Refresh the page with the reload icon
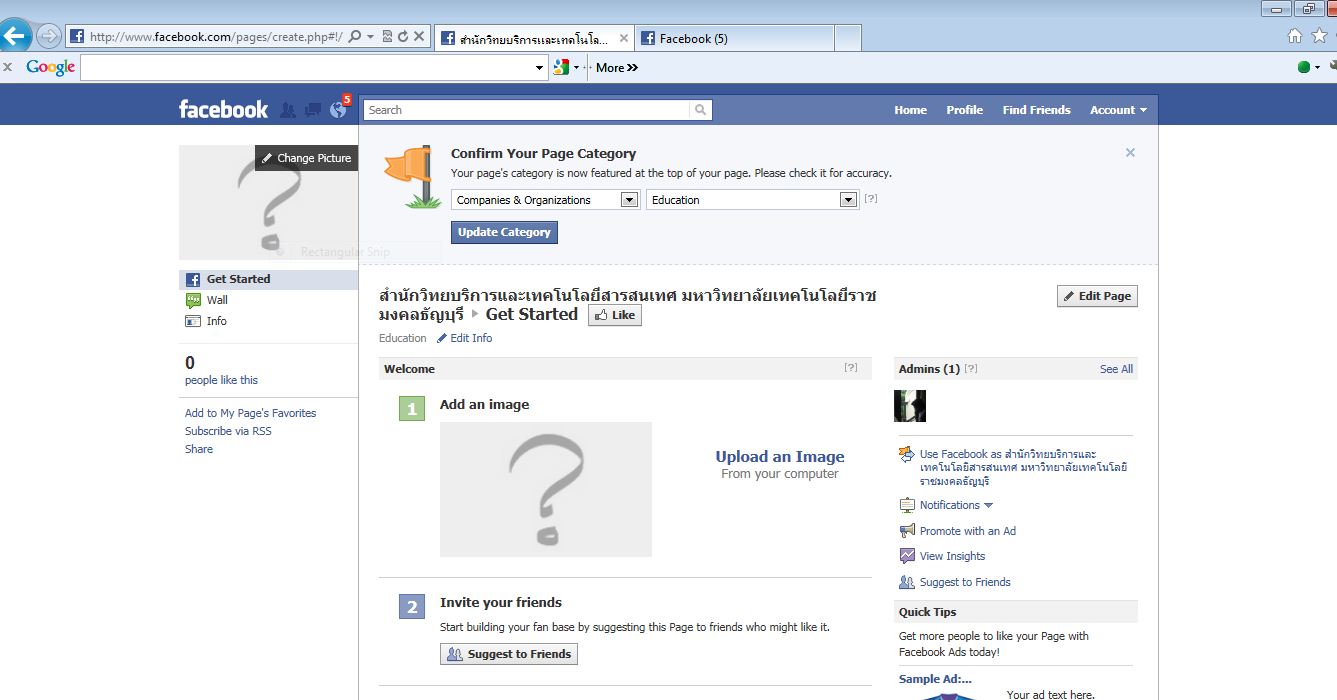 pyautogui.click(x=403, y=37)
